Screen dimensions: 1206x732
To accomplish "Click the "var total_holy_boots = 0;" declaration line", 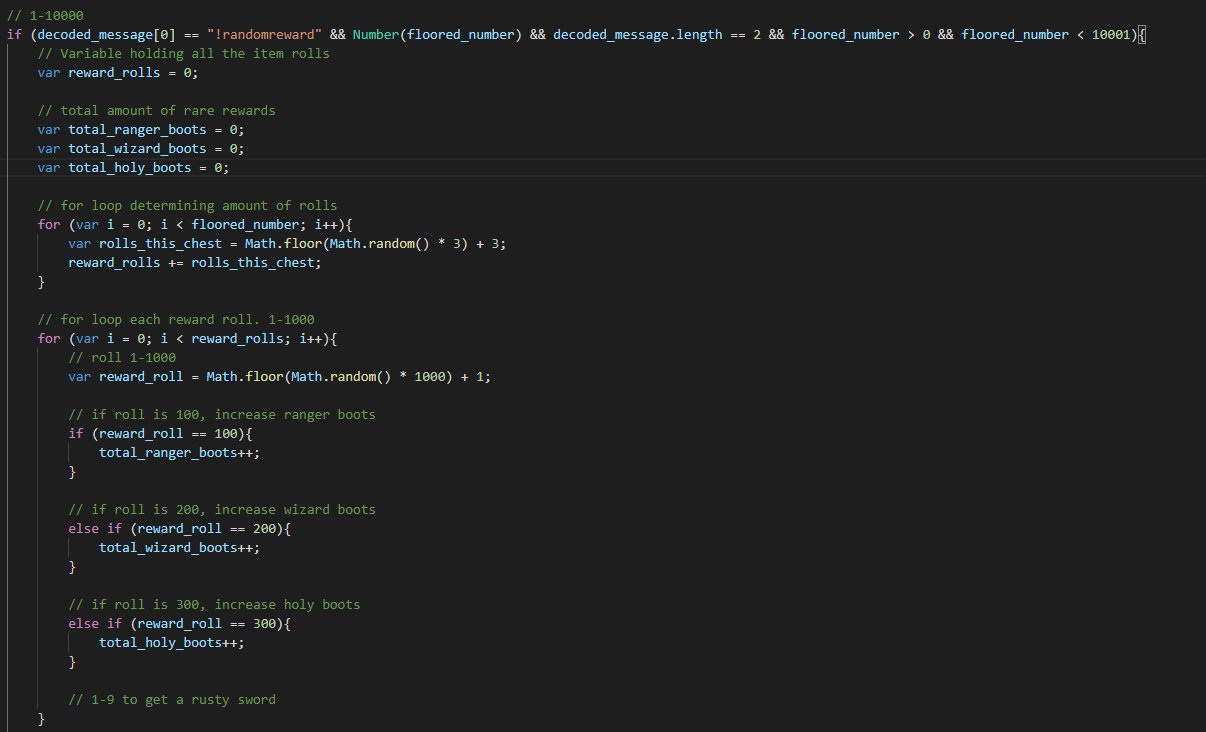I will [133, 168].
